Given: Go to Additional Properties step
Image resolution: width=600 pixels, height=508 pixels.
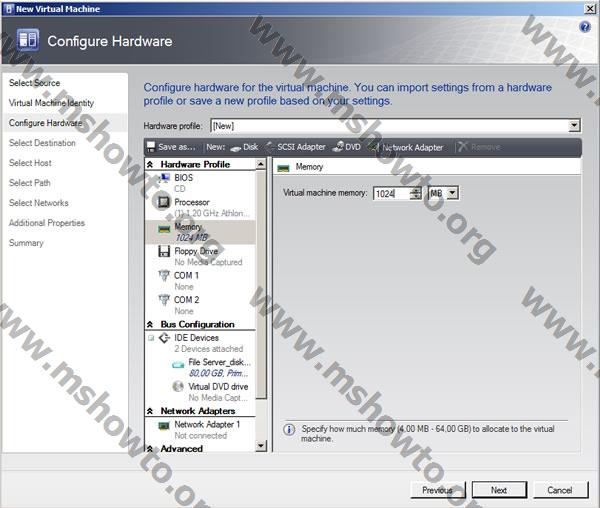Looking at the screenshot, I should (47, 223).
